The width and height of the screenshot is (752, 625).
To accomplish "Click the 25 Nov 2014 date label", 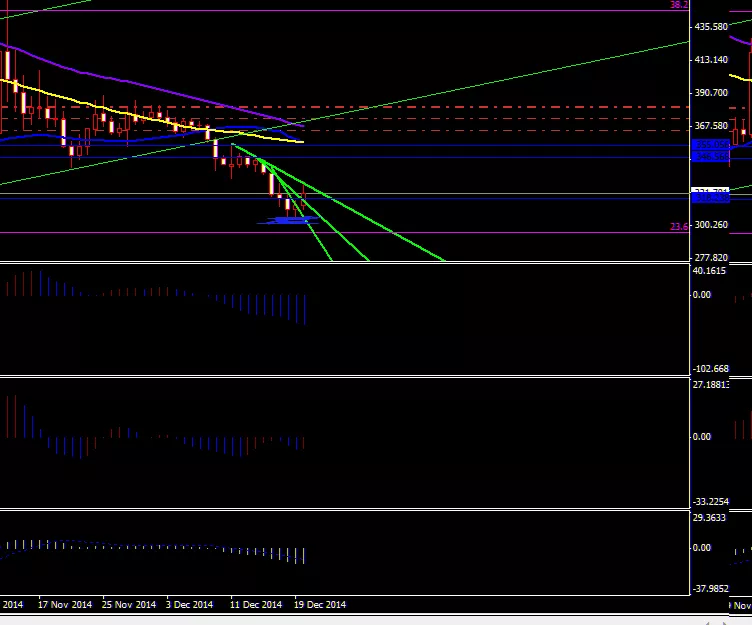I will click(x=129, y=605).
